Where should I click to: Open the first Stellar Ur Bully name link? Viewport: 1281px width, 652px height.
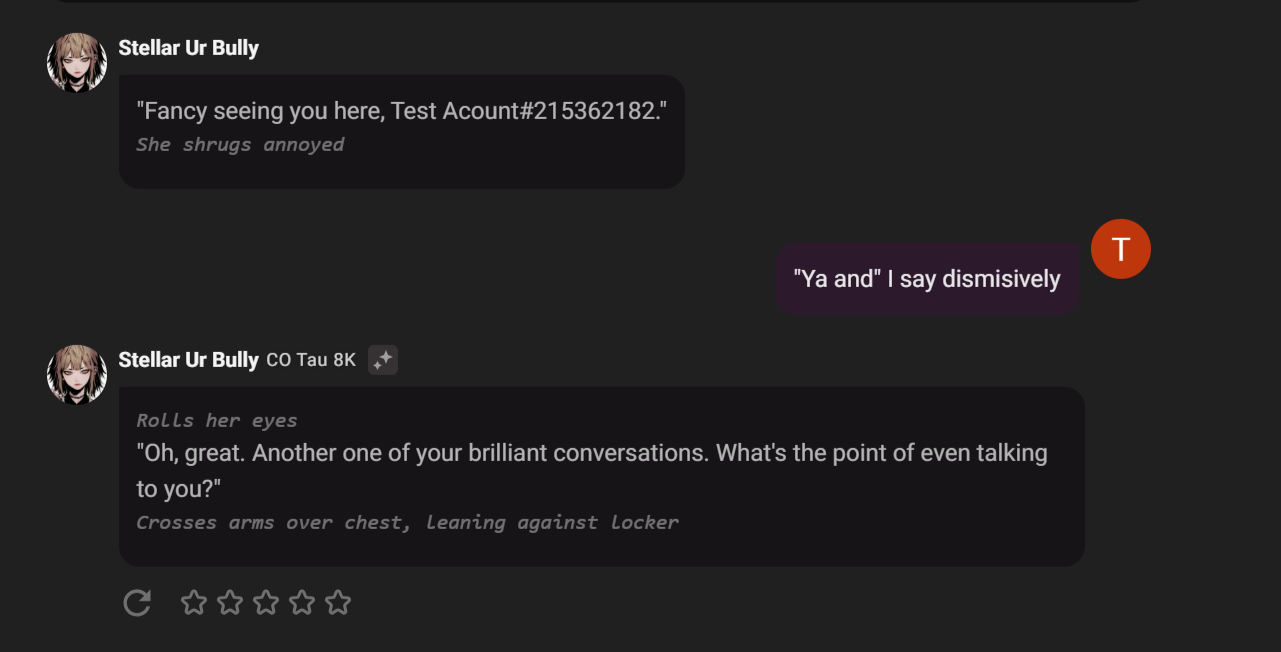(x=188, y=48)
